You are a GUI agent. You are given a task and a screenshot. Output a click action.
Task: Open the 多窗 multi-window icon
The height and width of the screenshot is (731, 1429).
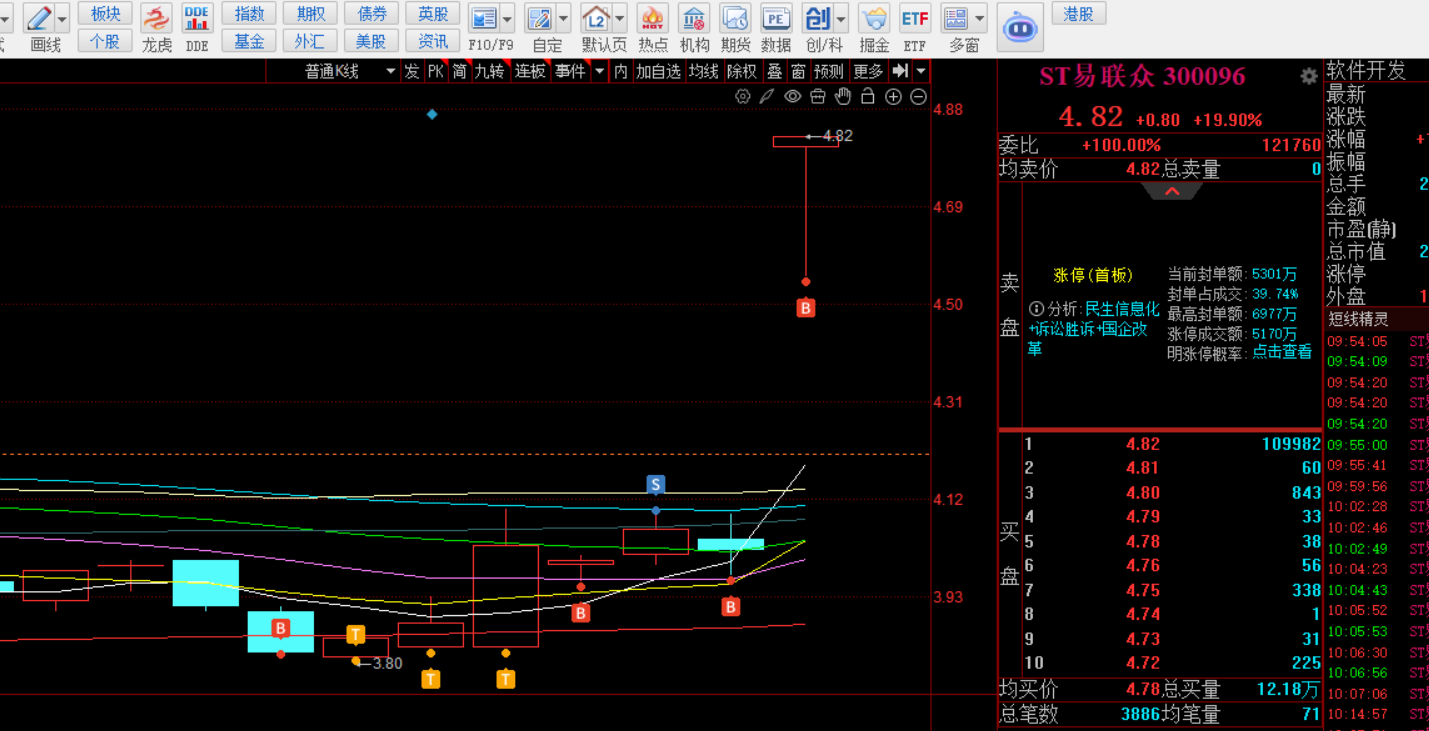tap(956, 18)
